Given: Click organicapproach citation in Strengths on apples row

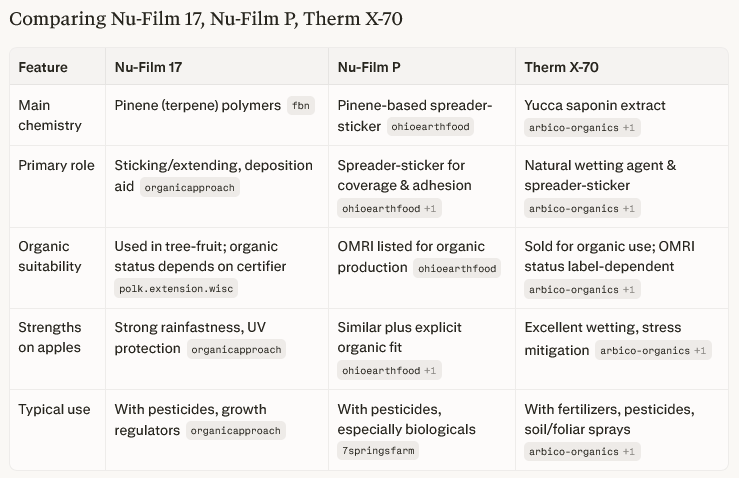Looking at the screenshot, I should click(236, 350).
